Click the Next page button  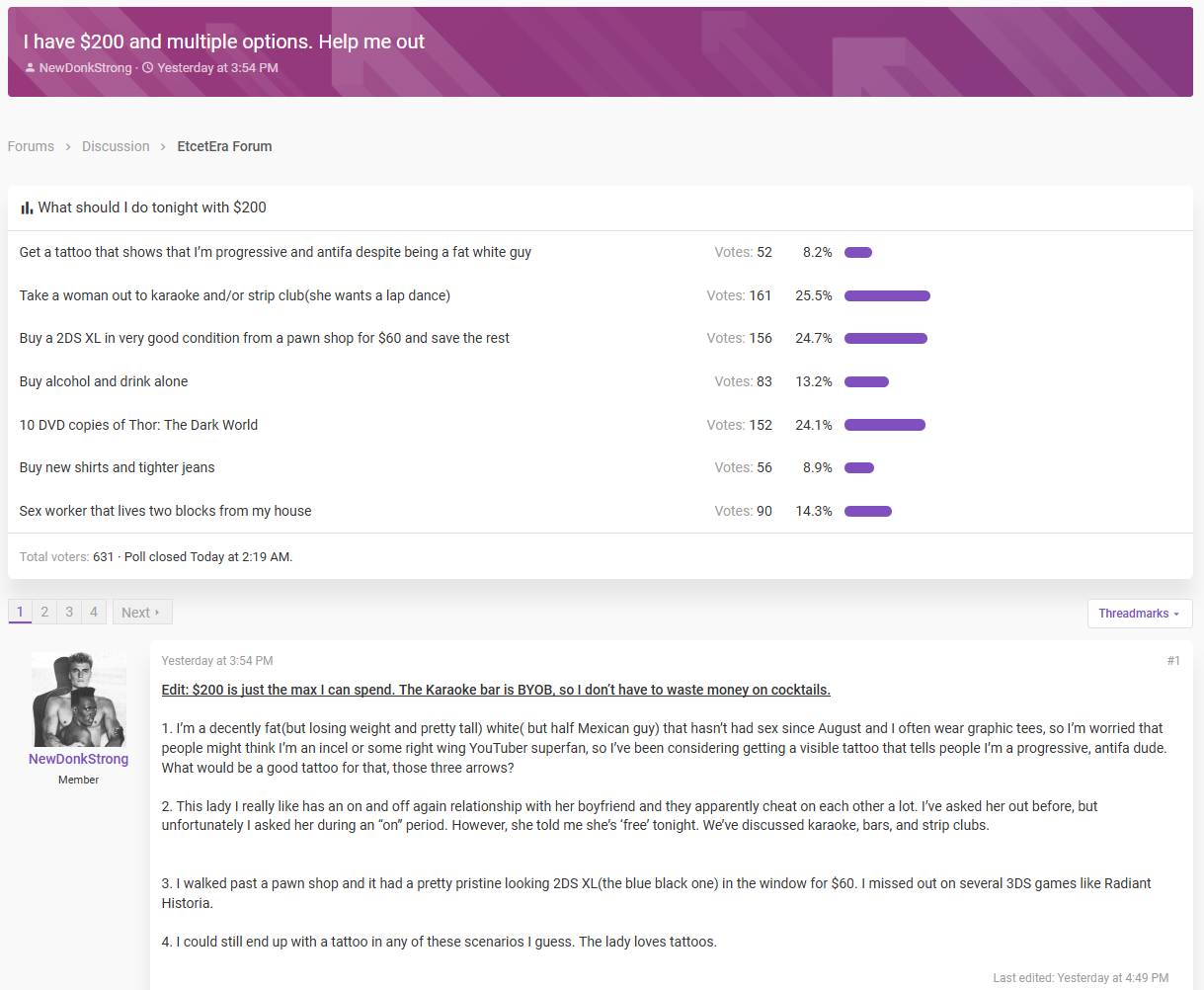coord(142,612)
